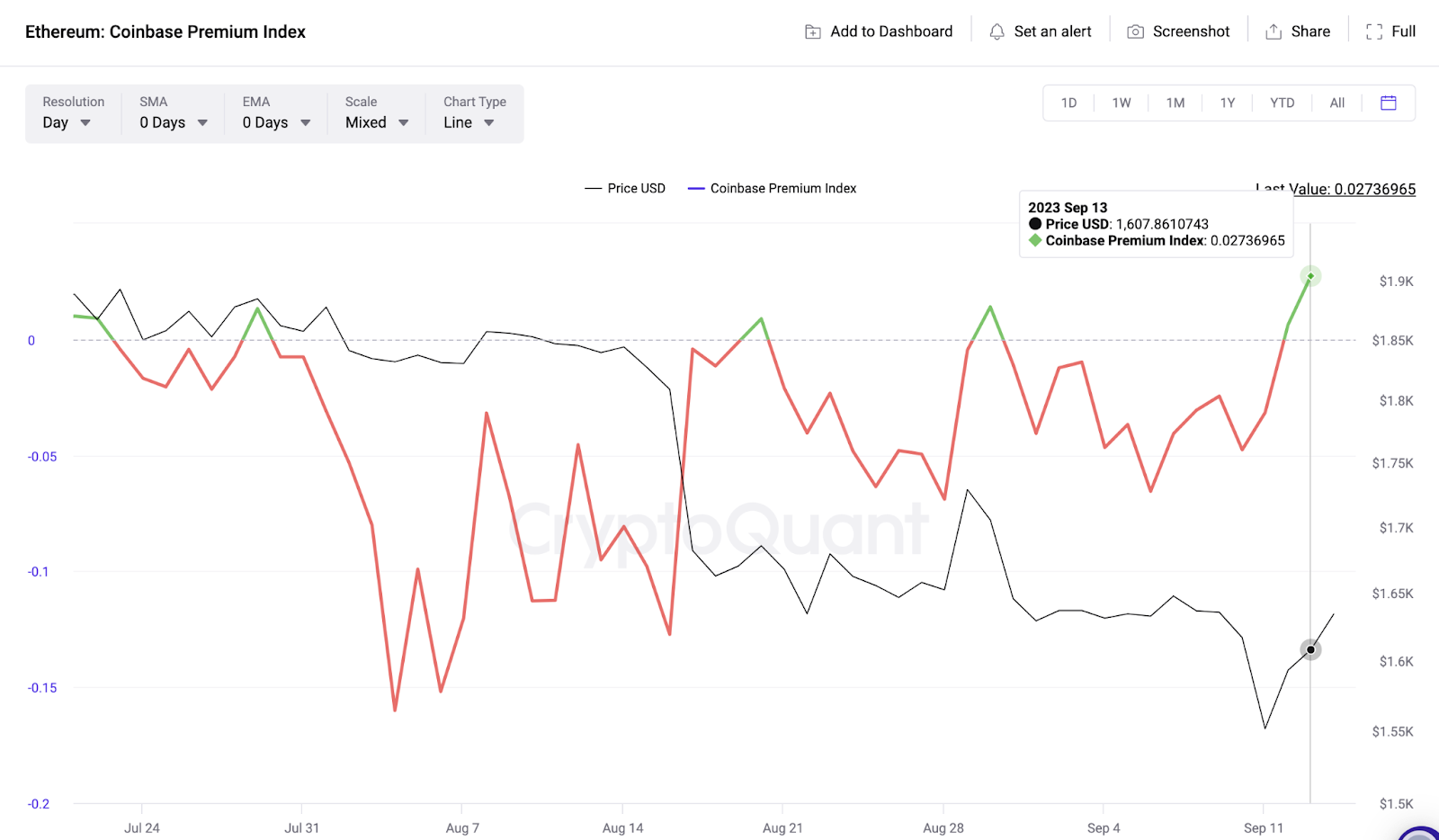This screenshot has width=1439, height=840.
Task: Click the Share upload icon
Action: point(1274,31)
